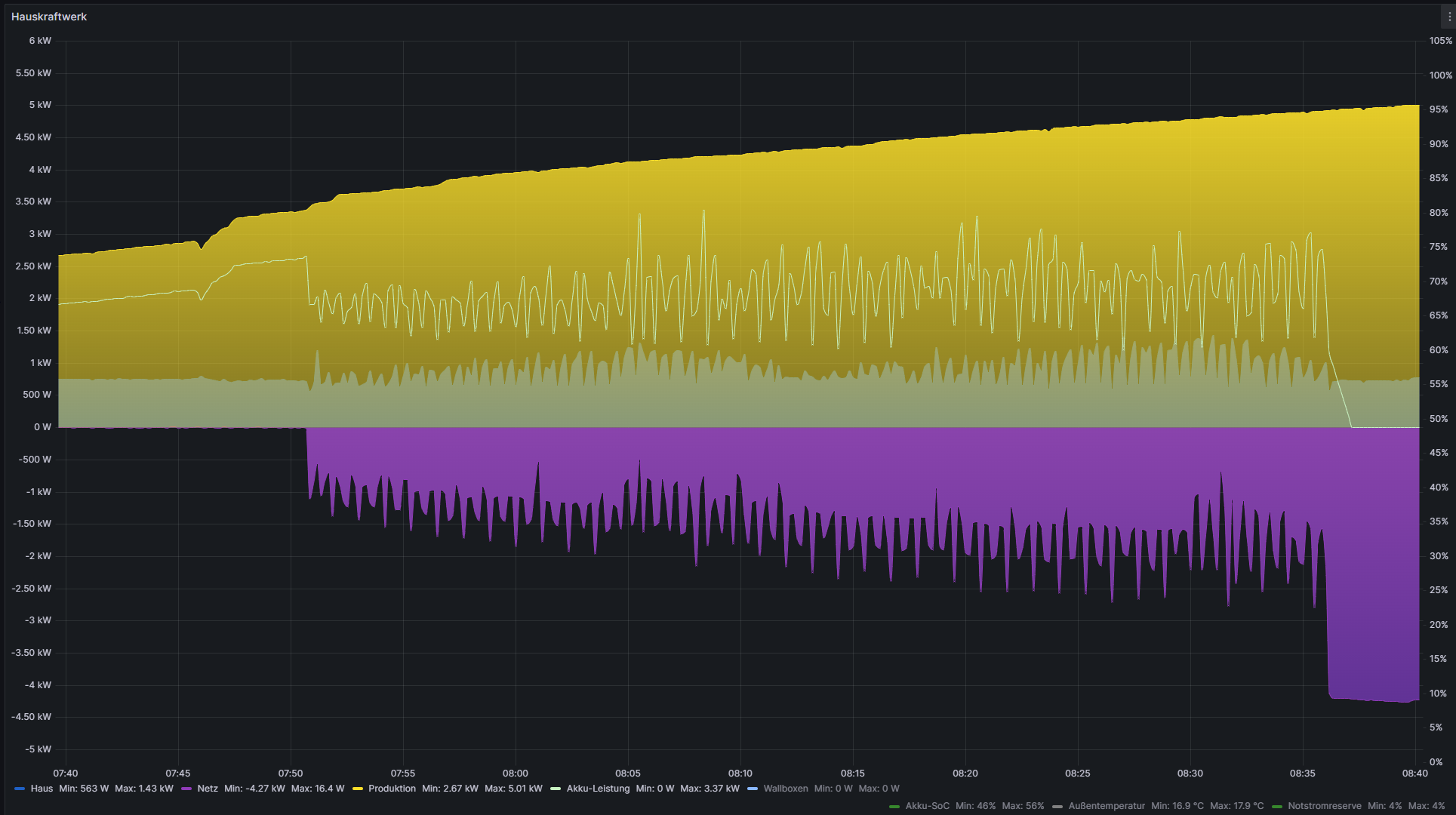This screenshot has height=815, width=1456.
Task: Click the green Akku-SoC color swatch
Action: (x=894, y=807)
